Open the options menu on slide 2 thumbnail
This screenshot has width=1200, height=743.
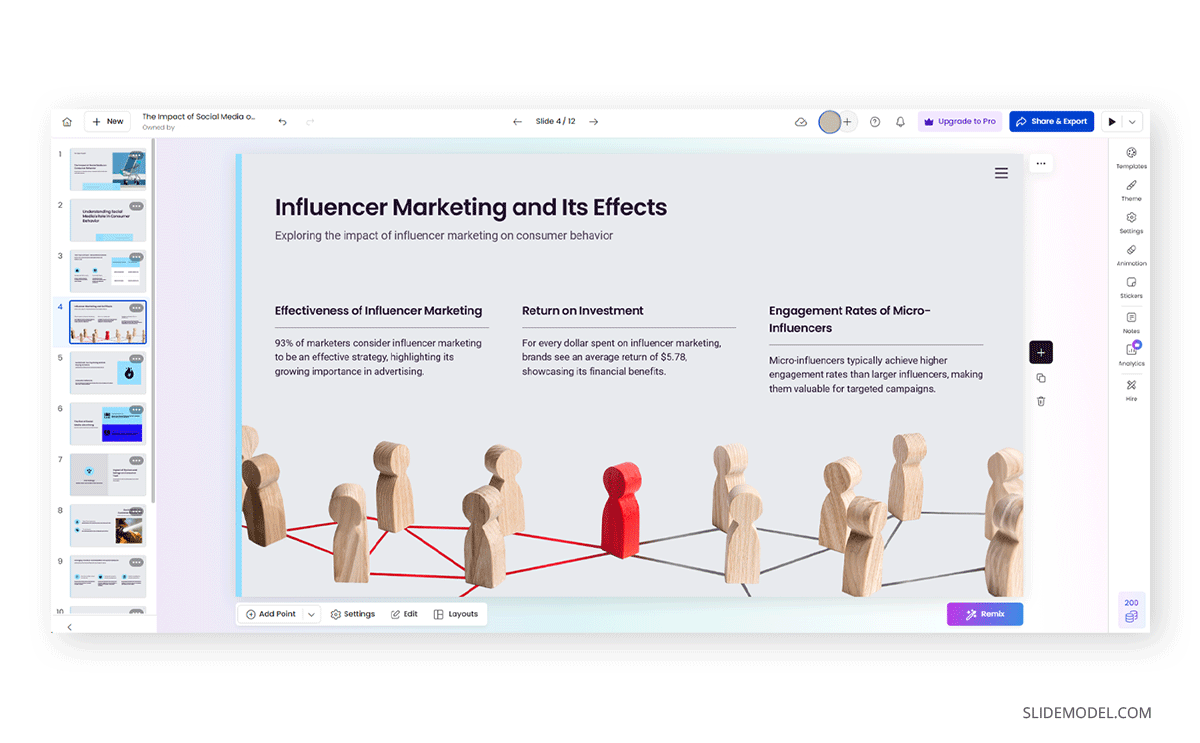[x=136, y=206]
